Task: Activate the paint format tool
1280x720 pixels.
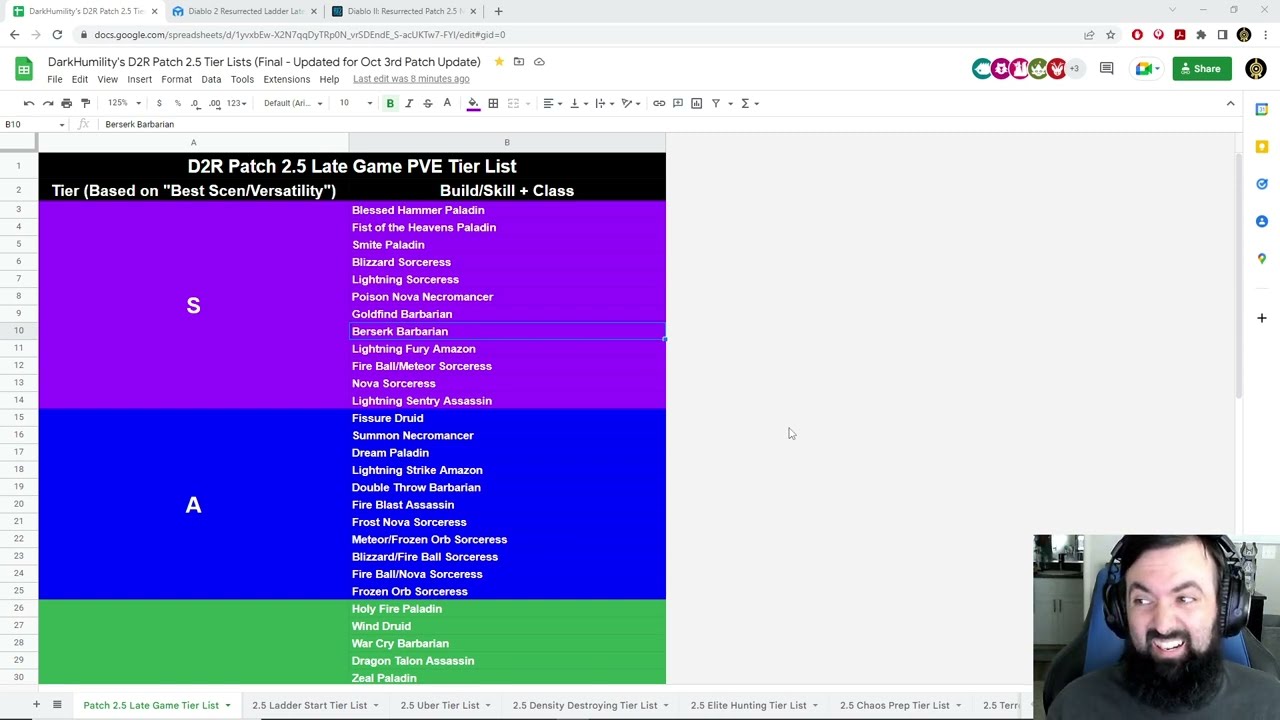Action: click(x=86, y=103)
